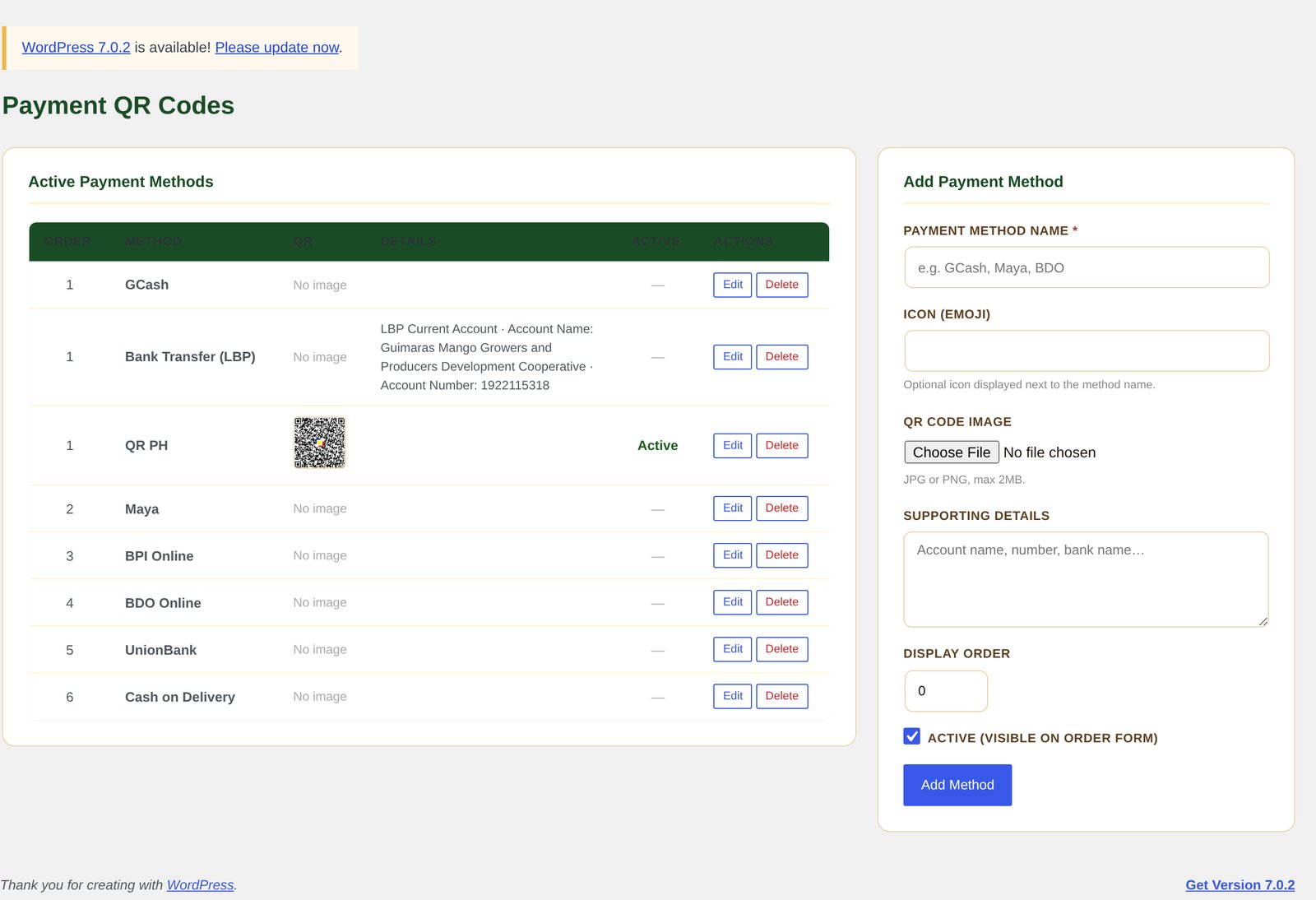Open the QR PH code thumbnail
The width and height of the screenshot is (1316, 900).
pyautogui.click(x=320, y=443)
